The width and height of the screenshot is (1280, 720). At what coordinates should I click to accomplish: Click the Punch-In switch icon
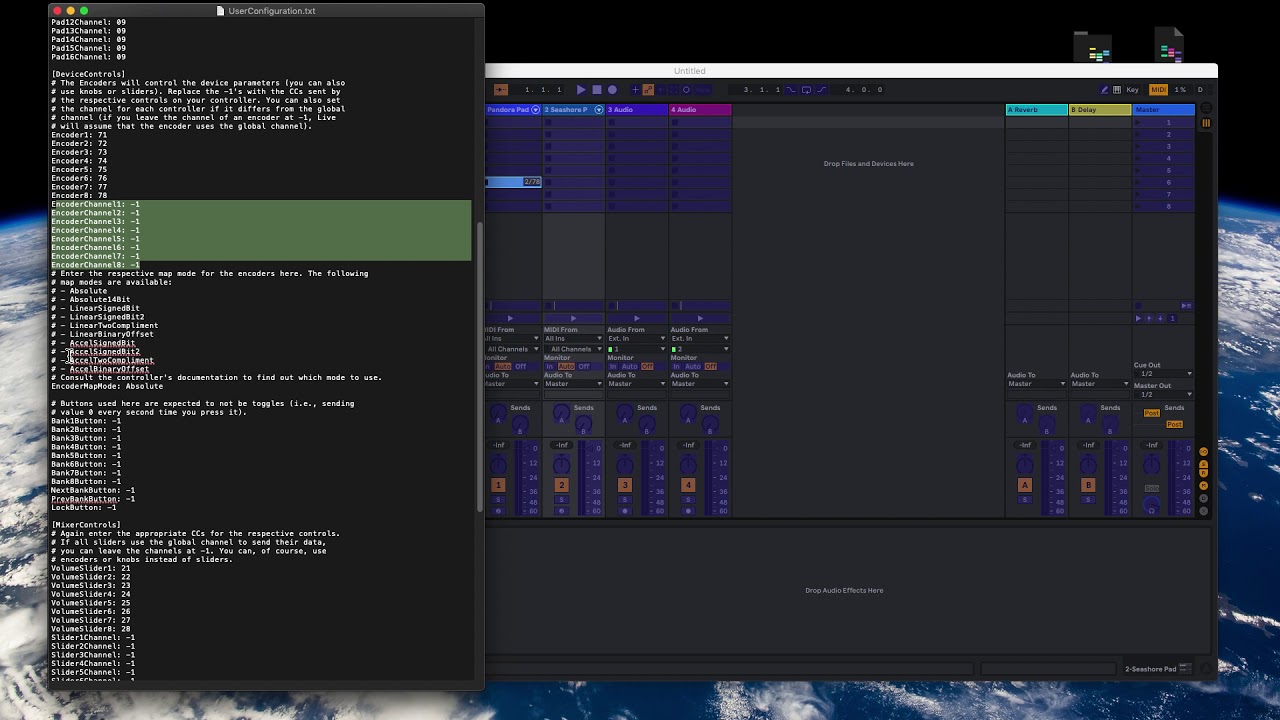click(790, 90)
